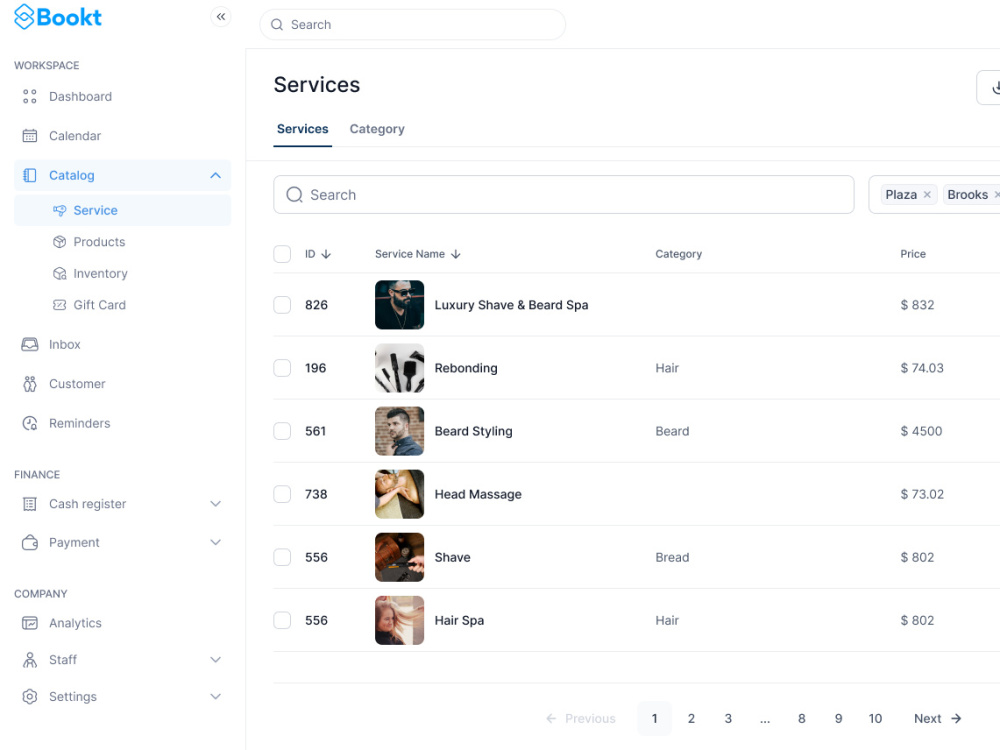Go to page 10
The width and height of the screenshot is (1000, 750).
(x=875, y=719)
